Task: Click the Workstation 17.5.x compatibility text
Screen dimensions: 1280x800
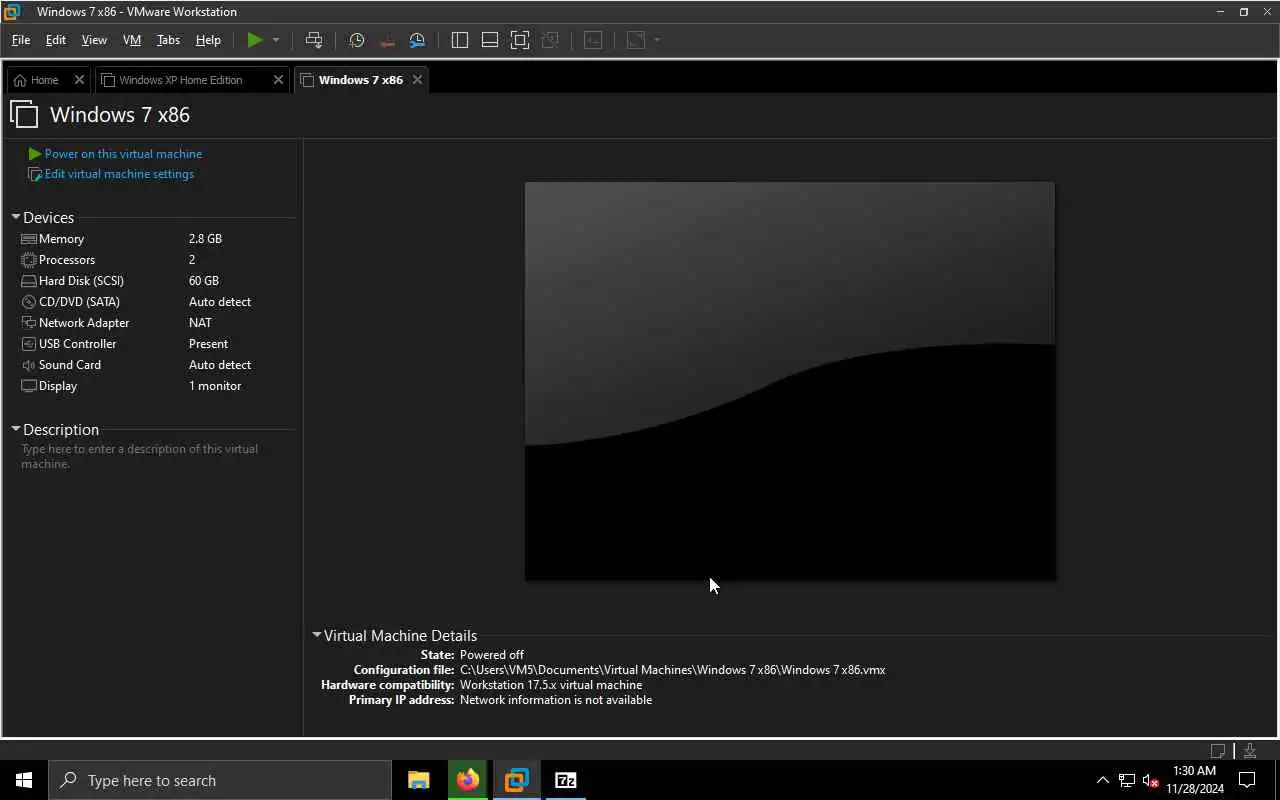Action: pyautogui.click(x=550, y=685)
